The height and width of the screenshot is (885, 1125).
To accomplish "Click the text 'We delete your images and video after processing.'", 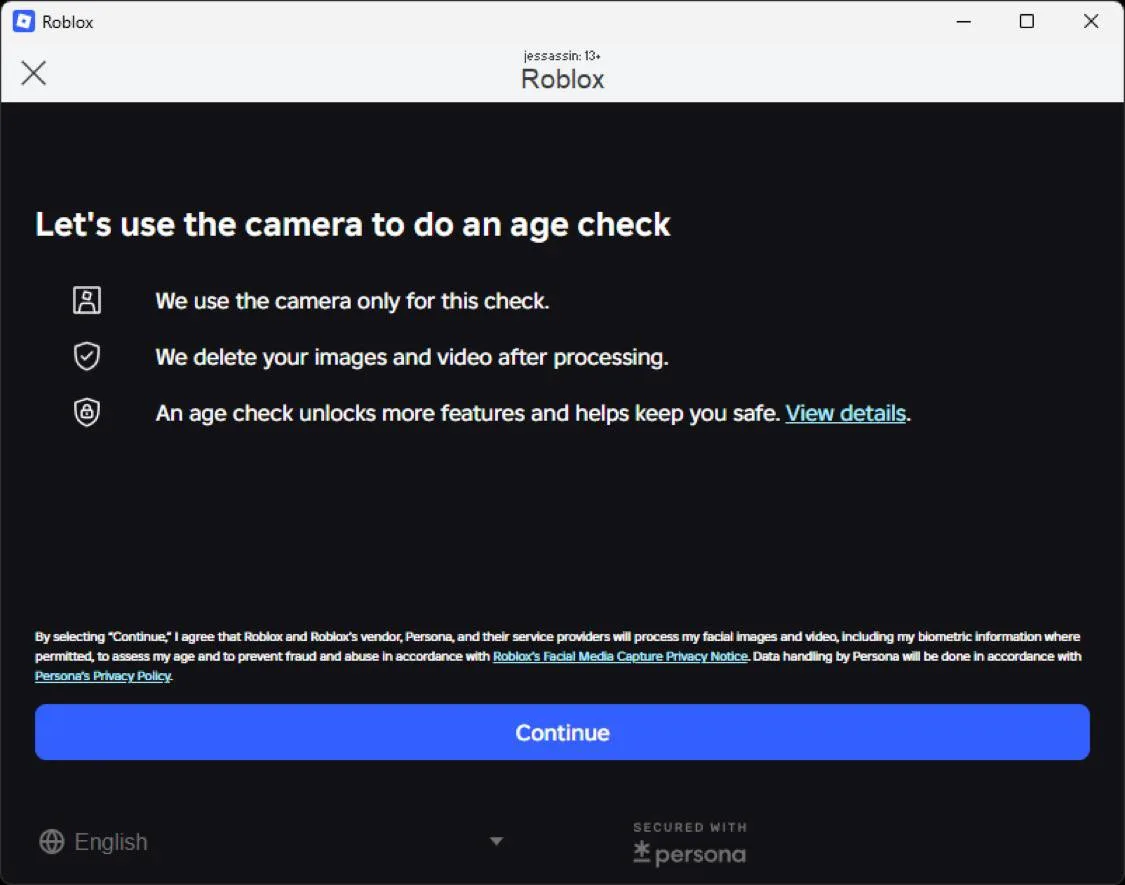I will click(x=412, y=357).
